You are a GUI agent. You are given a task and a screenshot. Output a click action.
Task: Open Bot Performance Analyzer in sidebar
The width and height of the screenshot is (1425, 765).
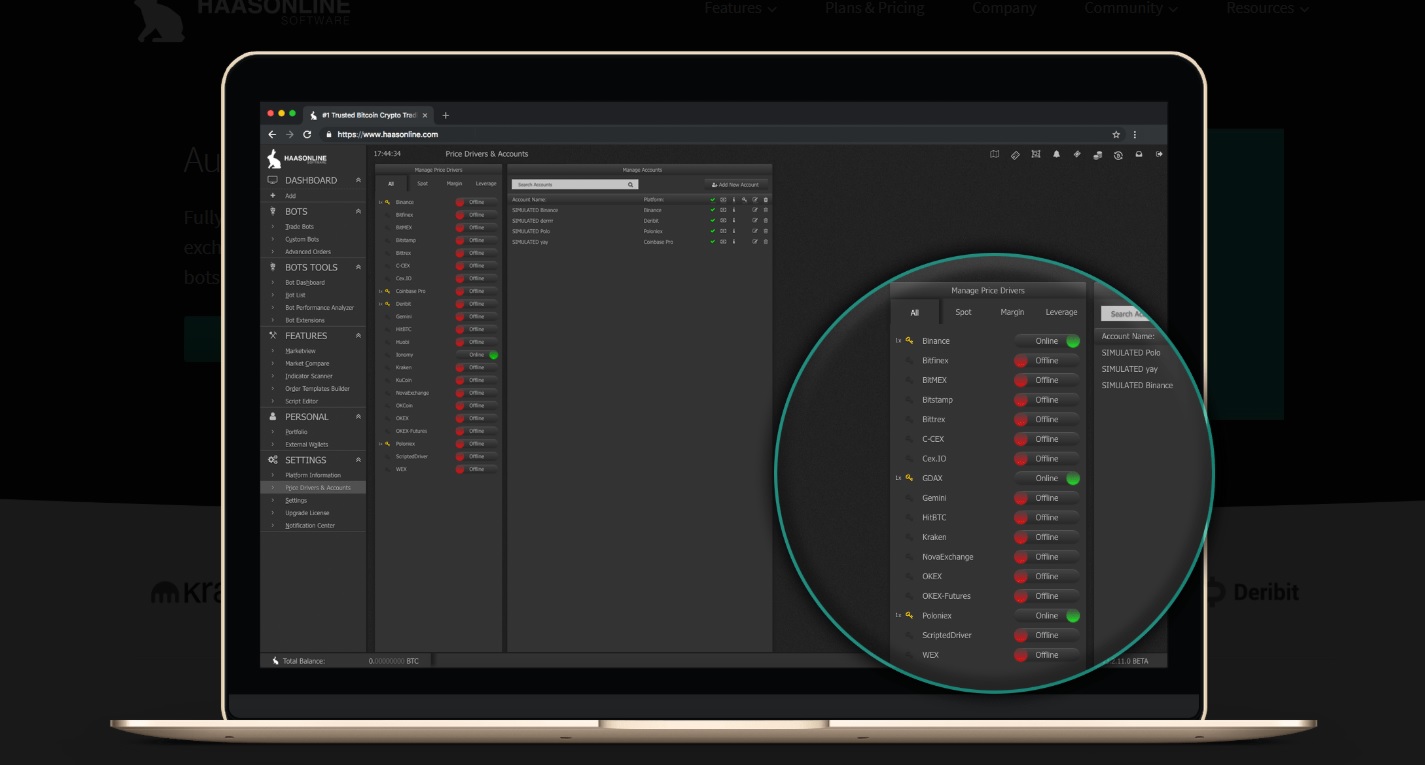click(x=319, y=308)
